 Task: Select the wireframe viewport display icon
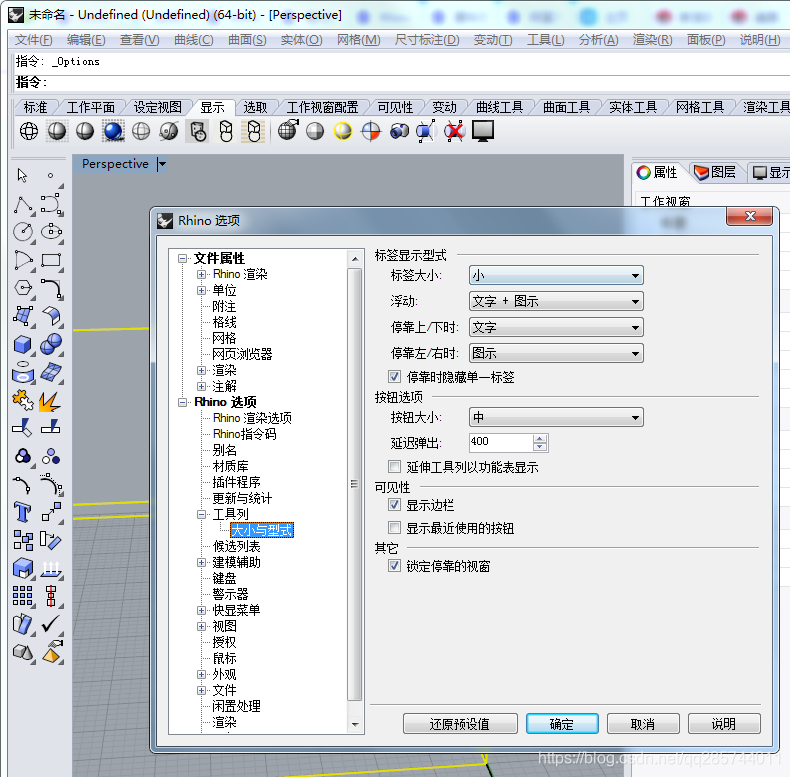click(29, 132)
